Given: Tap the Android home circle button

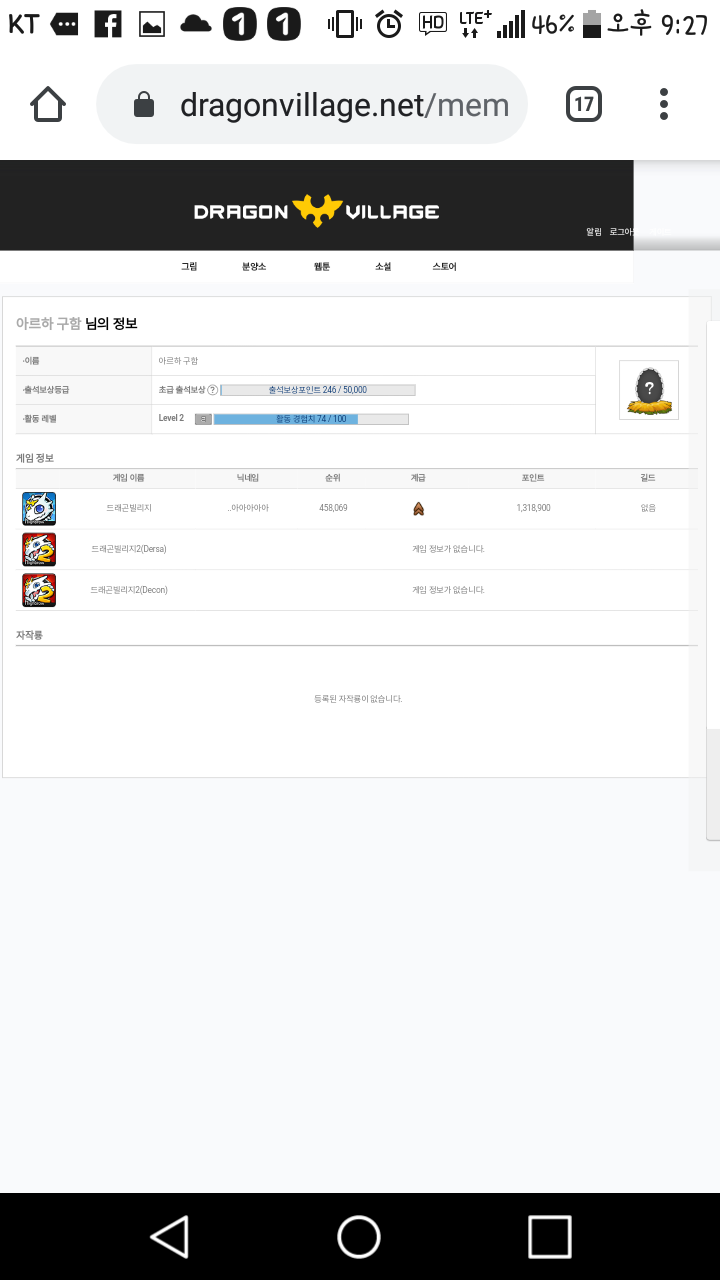Looking at the screenshot, I should coord(359,1237).
